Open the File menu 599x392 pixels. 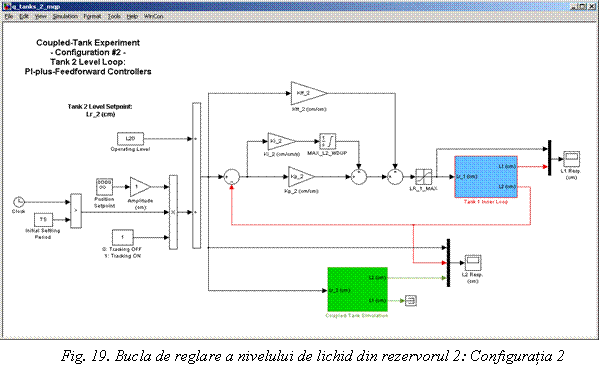9,16
